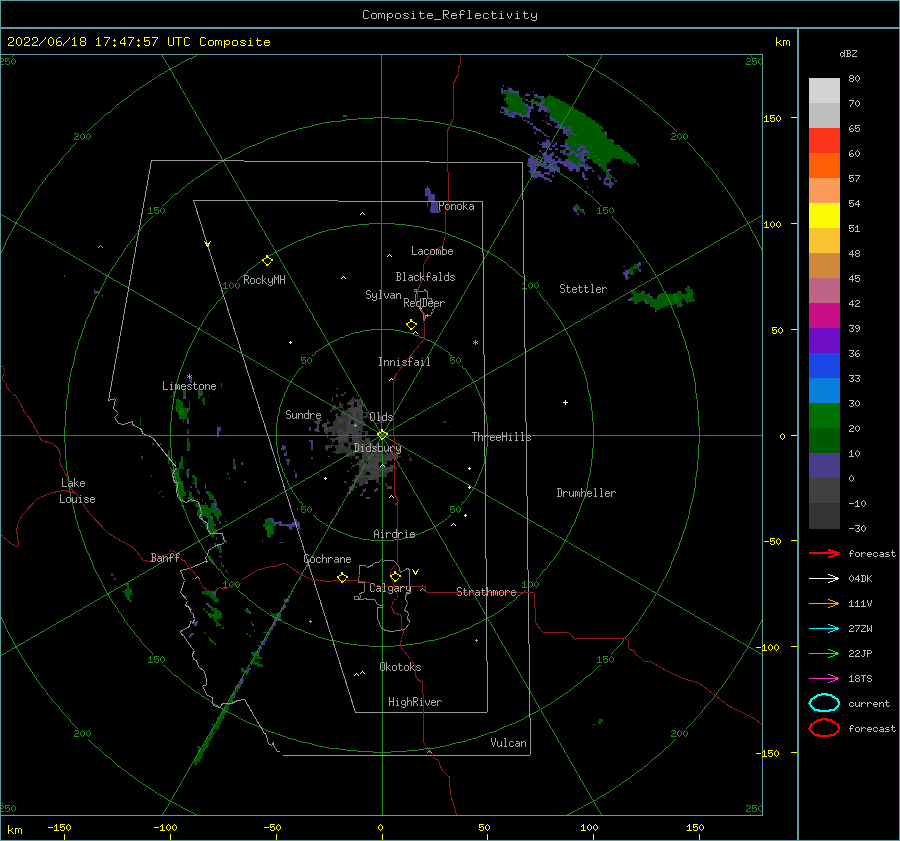
Task: Click the Drumheller town label
Action: pos(586,493)
